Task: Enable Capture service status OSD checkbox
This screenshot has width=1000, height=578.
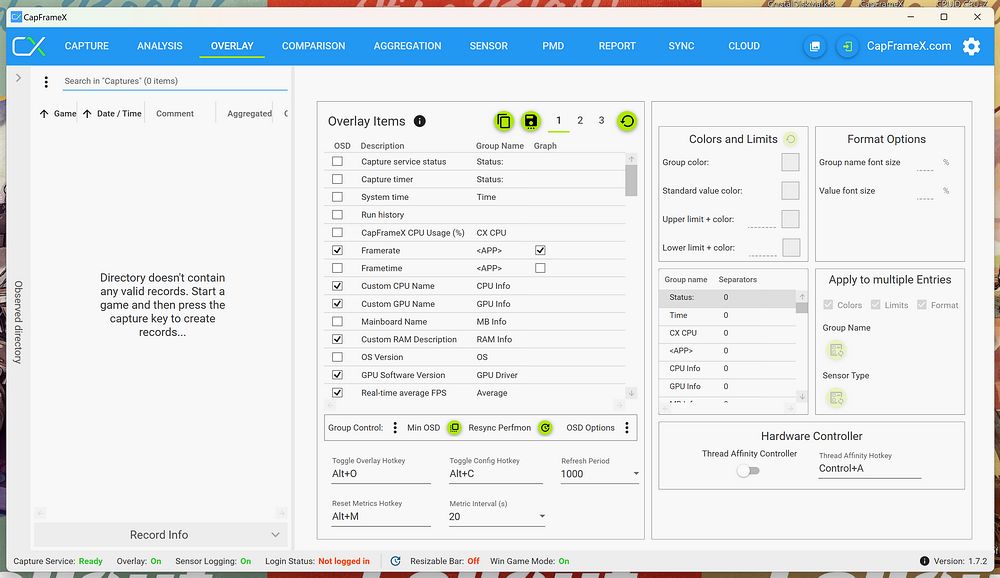Action: 337,161
